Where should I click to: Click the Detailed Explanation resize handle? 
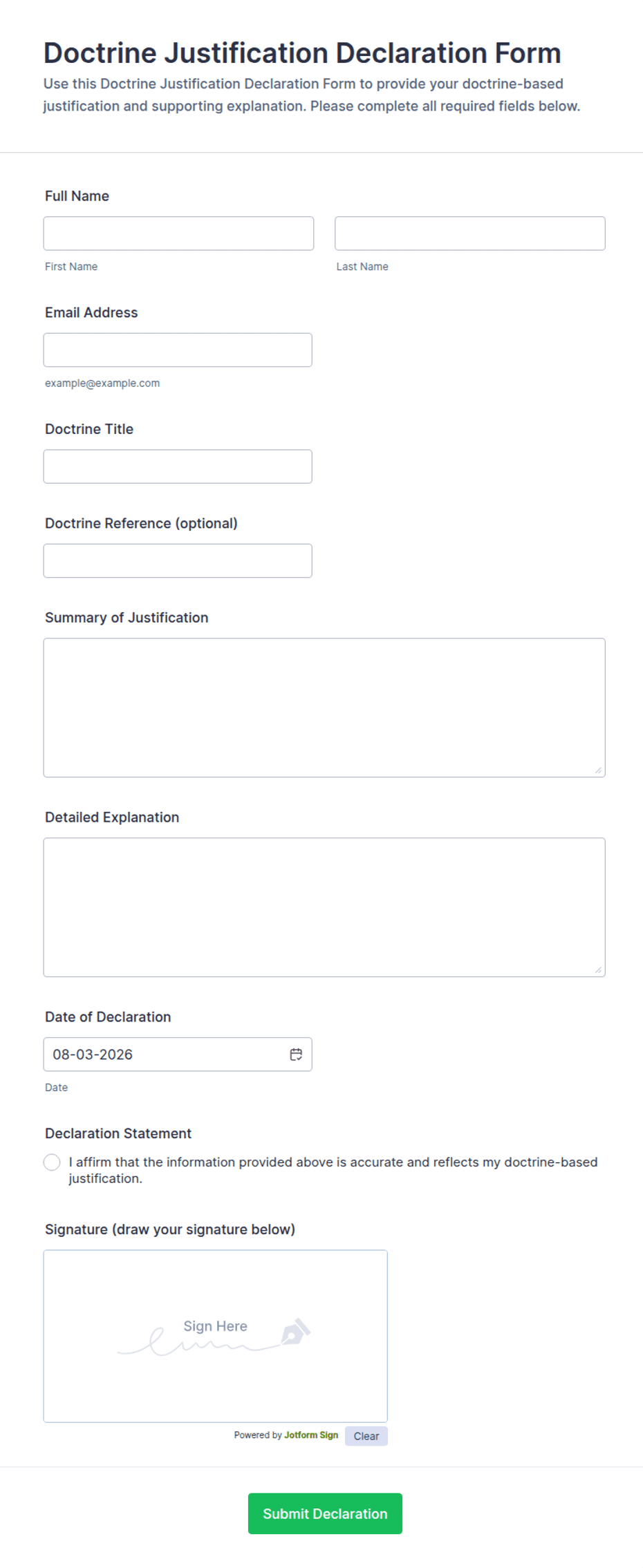click(598, 970)
